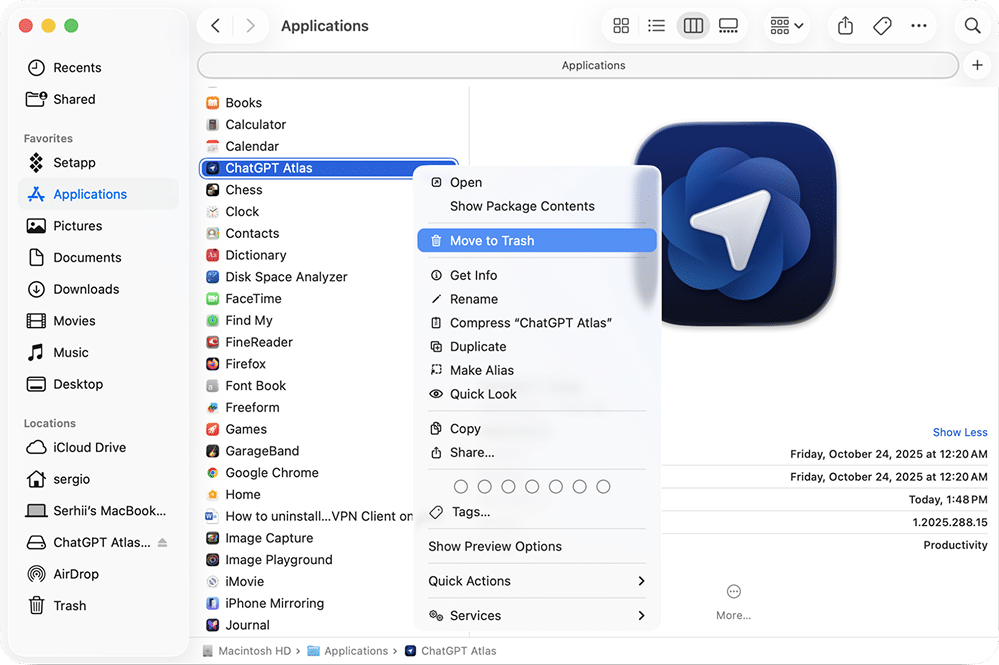999x665 pixels.
Task: Click the Tags icon in the toolbar
Action: [x=882, y=25]
